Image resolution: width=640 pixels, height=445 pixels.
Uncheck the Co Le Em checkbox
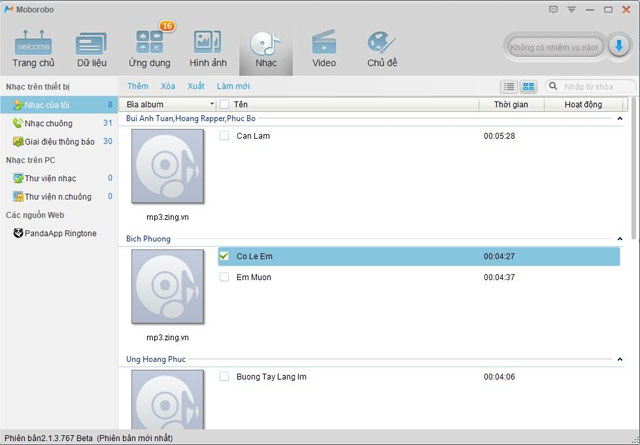(224, 256)
